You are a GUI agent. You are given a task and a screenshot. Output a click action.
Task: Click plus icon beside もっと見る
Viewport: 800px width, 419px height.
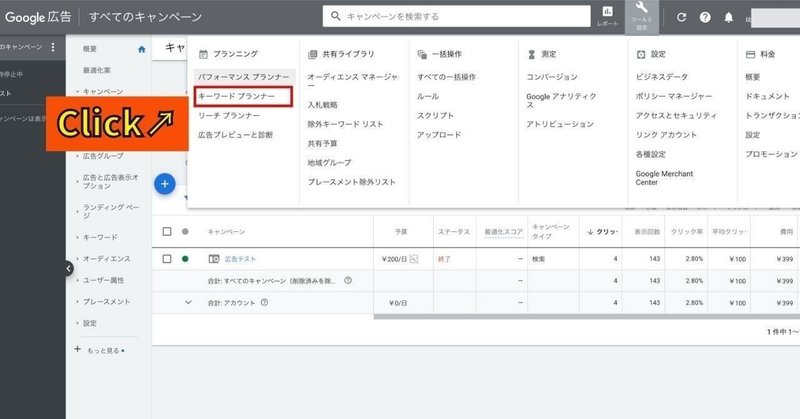pyautogui.click(x=78, y=349)
